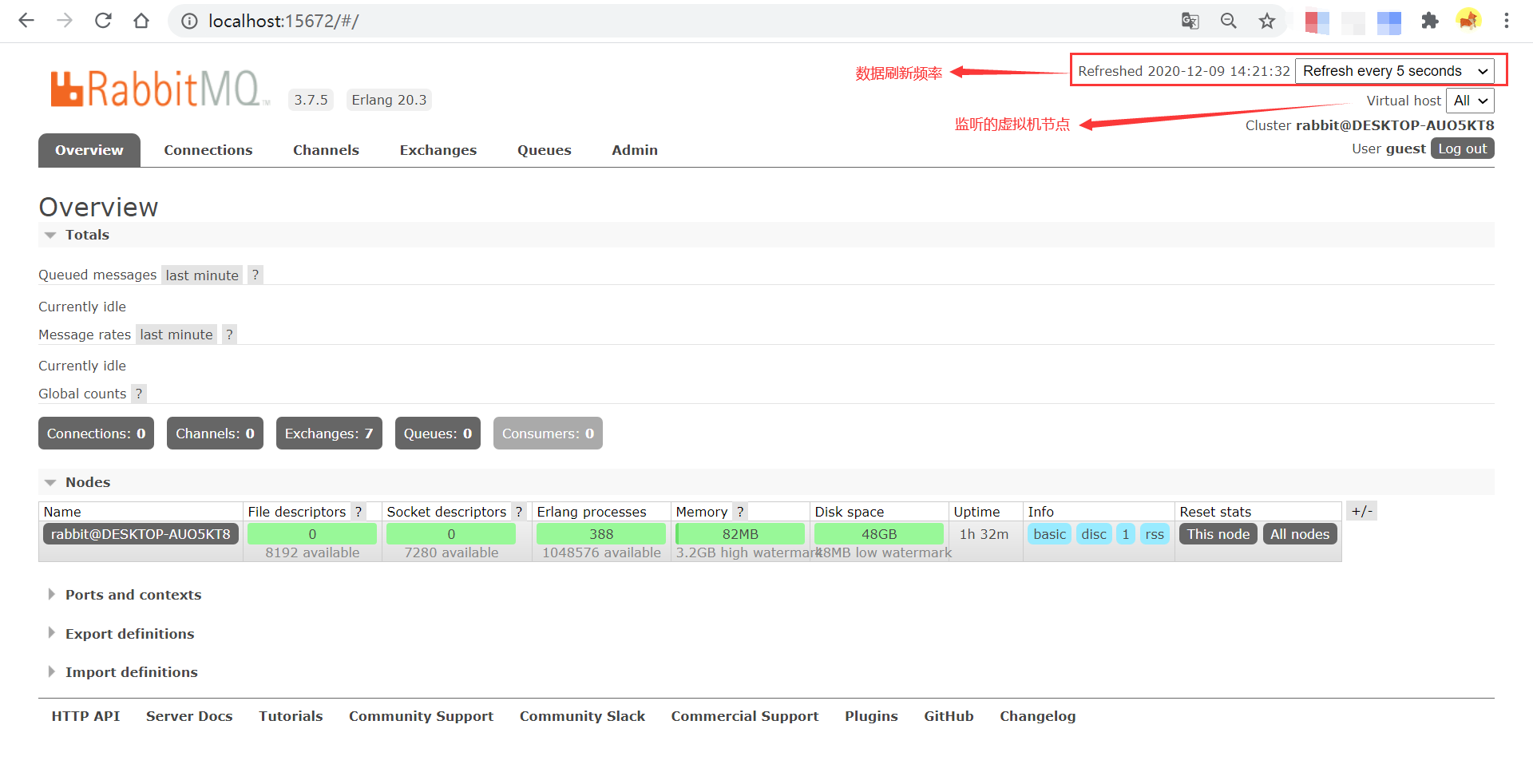The width and height of the screenshot is (1533, 784).
Task: Bookmark this page with the star
Action: click(x=1266, y=21)
